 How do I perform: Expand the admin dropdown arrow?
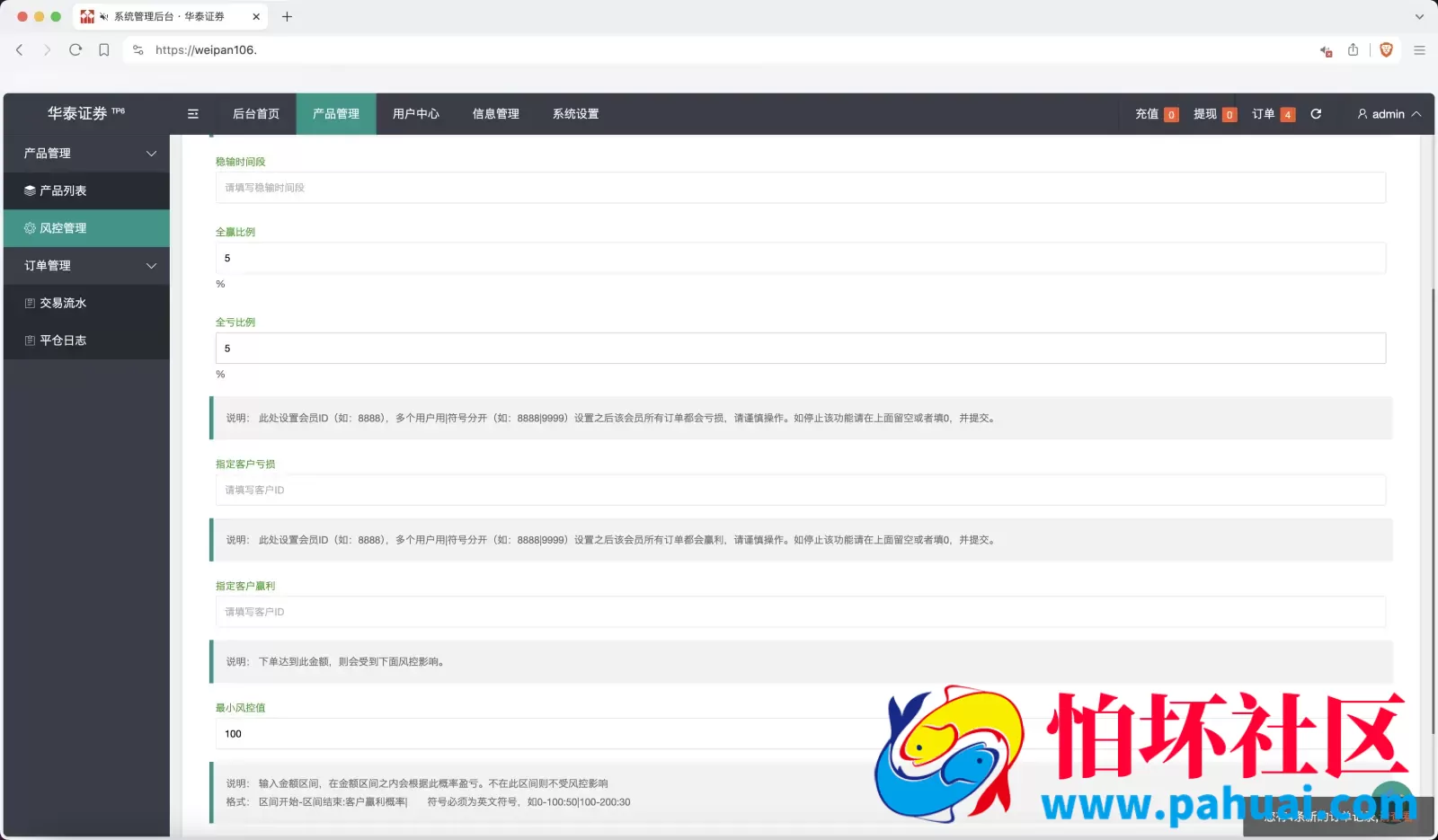1416,114
